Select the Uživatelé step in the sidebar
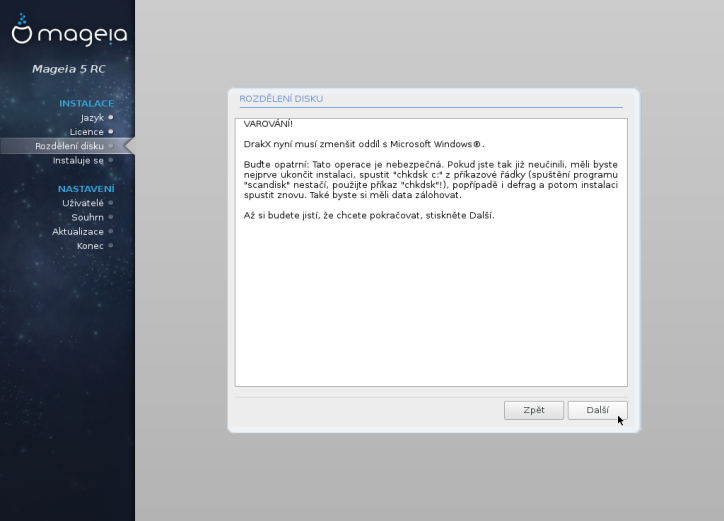 click(83, 203)
